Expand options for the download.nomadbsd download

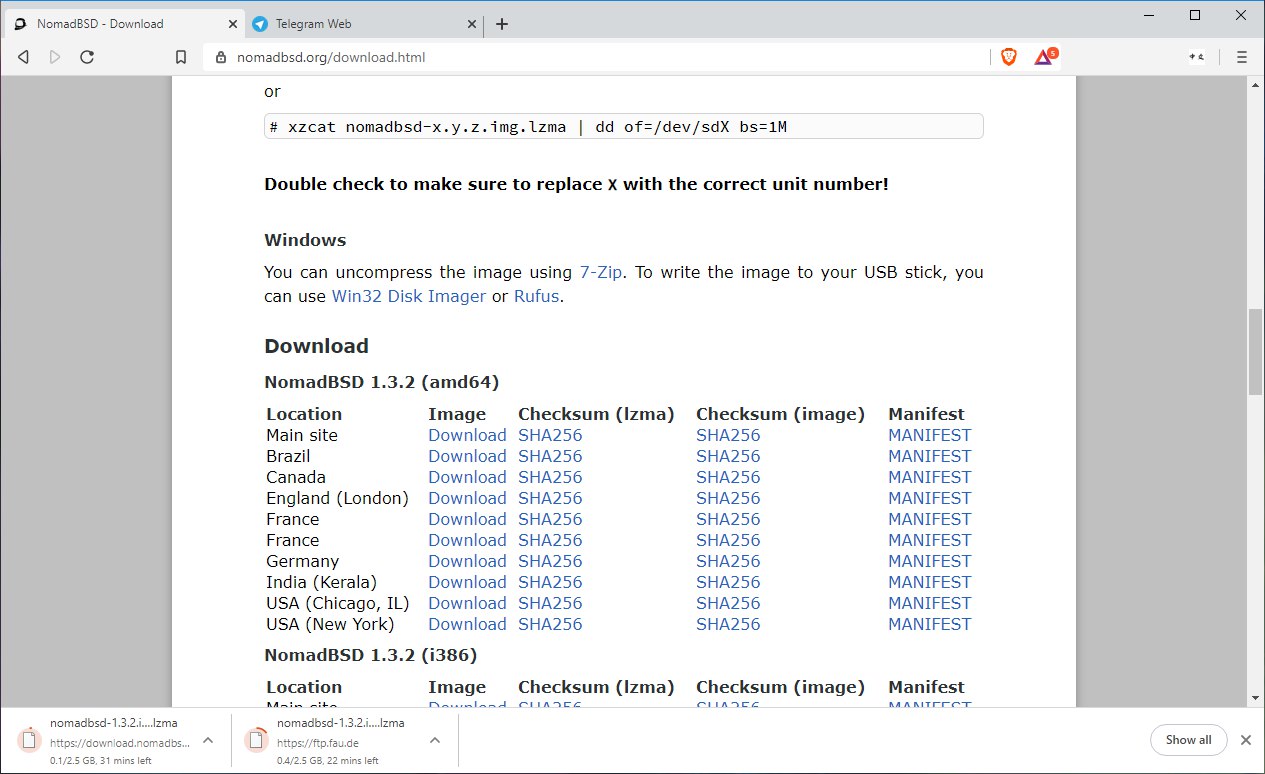pos(207,741)
